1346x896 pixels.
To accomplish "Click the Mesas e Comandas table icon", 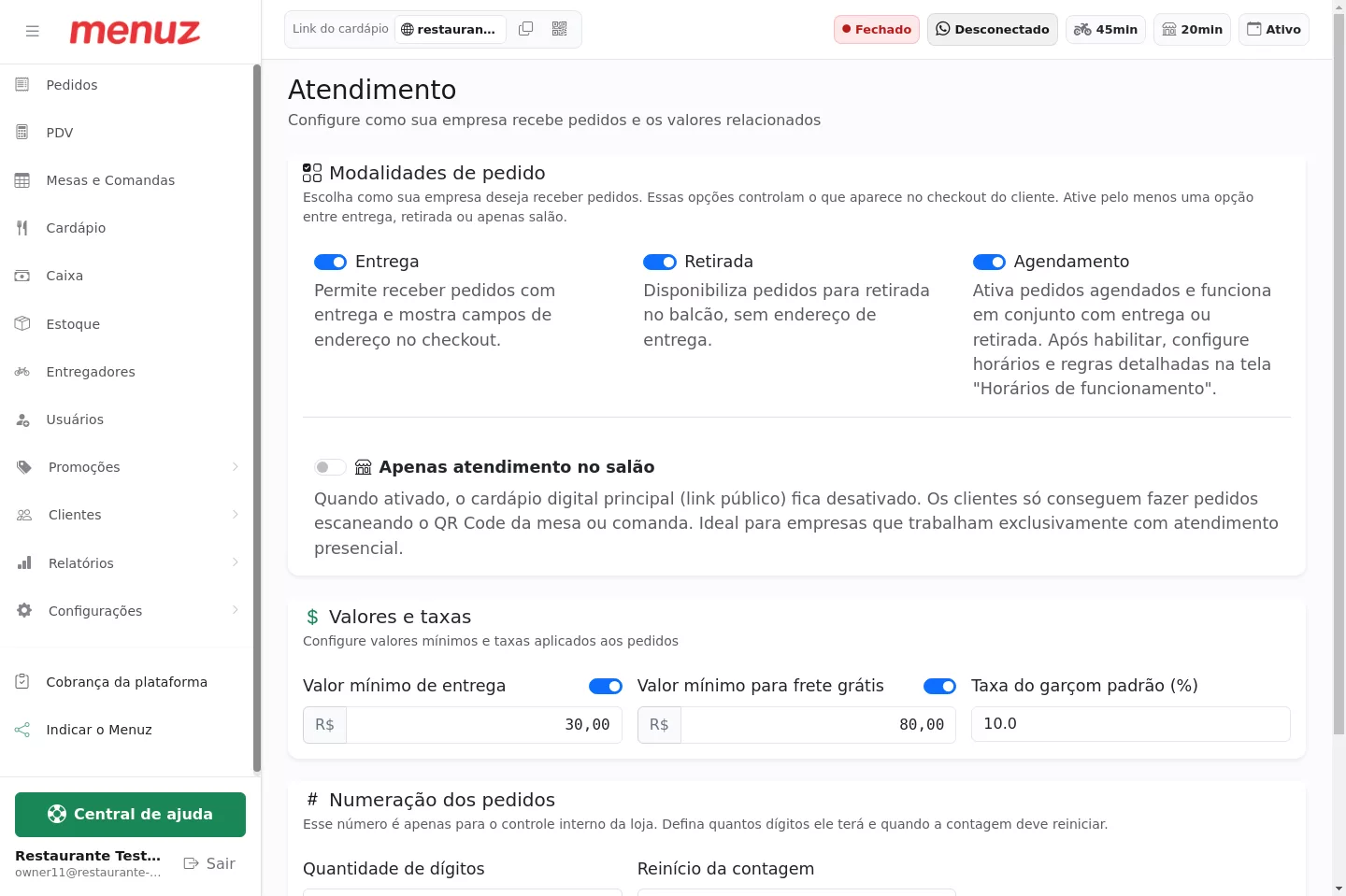I will click(22, 180).
